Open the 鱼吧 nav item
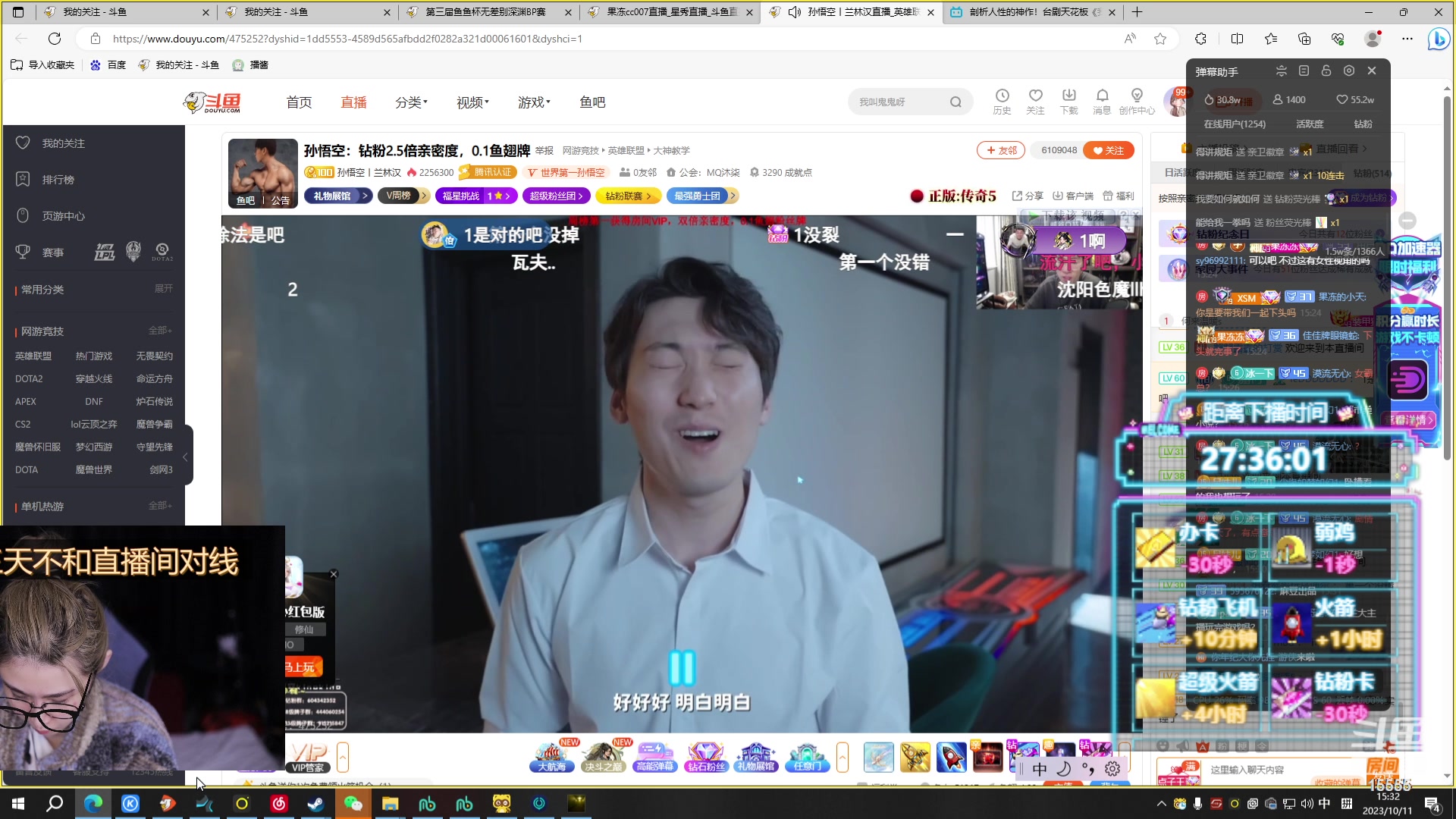 click(592, 102)
